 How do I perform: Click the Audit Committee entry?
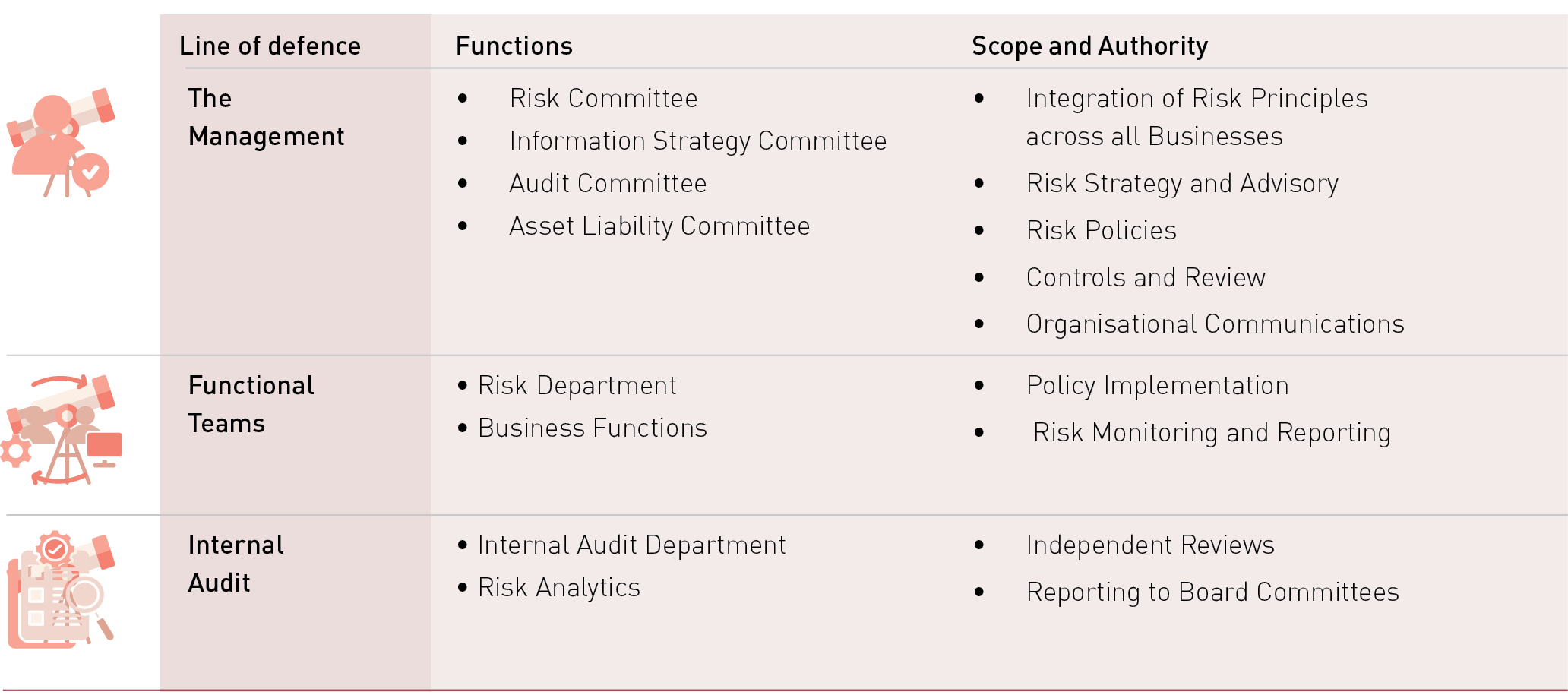608,184
